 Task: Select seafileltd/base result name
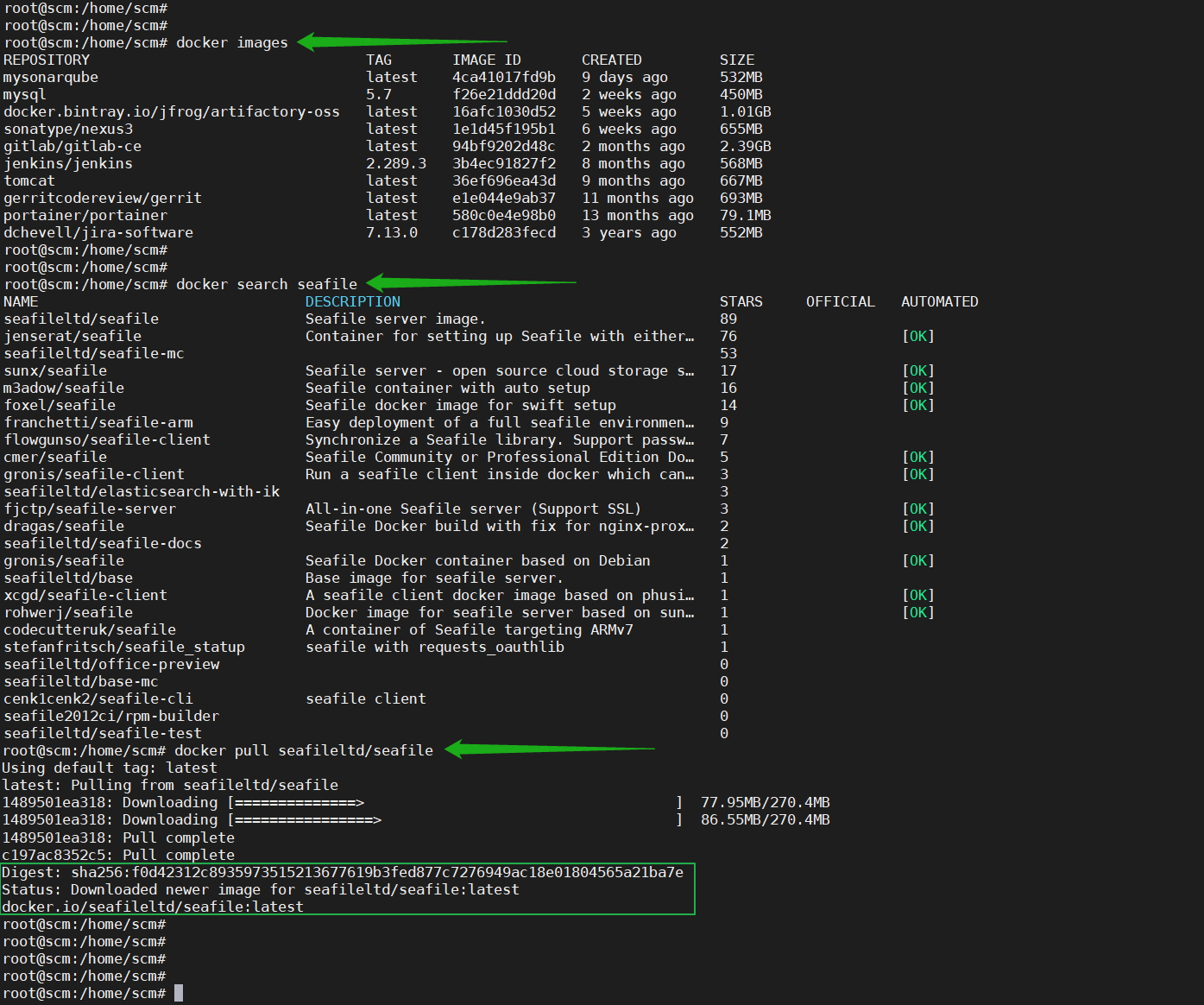pyautogui.click(x=68, y=578)
